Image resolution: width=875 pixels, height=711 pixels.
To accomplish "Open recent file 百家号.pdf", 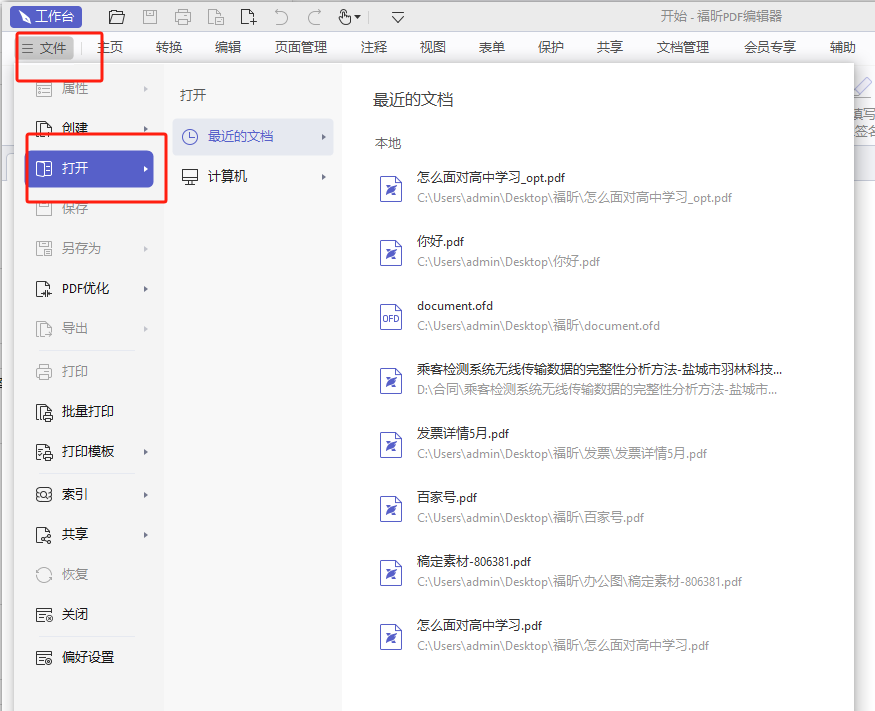I will tap(580, 508).
